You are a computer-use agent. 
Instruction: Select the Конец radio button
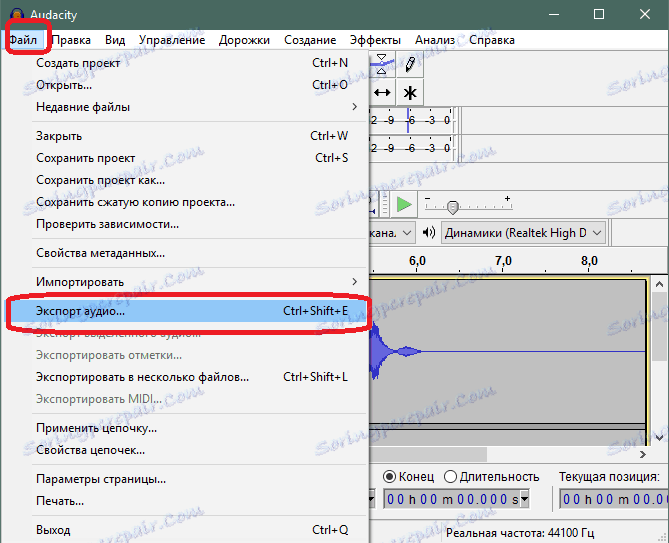[x=390, y=476]
